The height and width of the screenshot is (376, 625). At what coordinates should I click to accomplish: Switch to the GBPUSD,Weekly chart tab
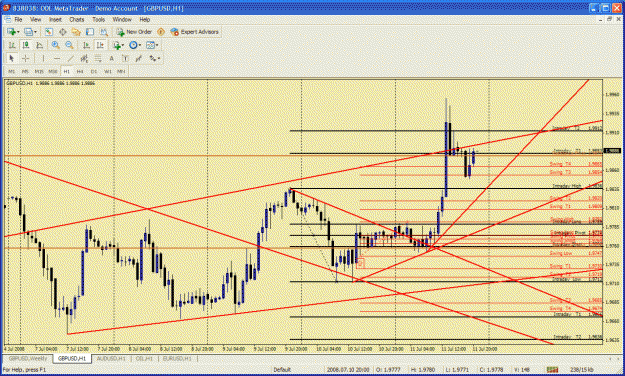28,358
